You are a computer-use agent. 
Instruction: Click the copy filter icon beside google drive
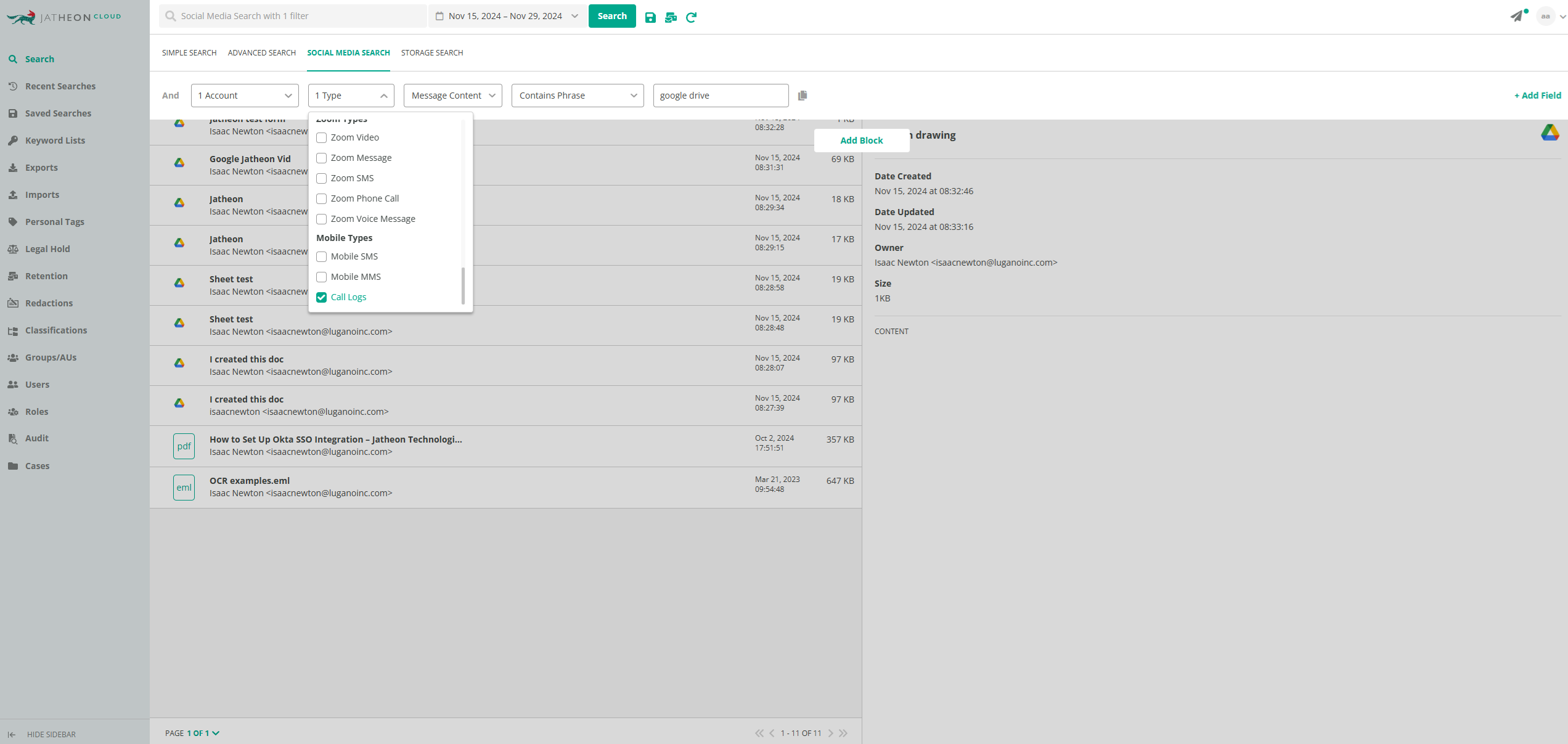click(x=802, y=96)
